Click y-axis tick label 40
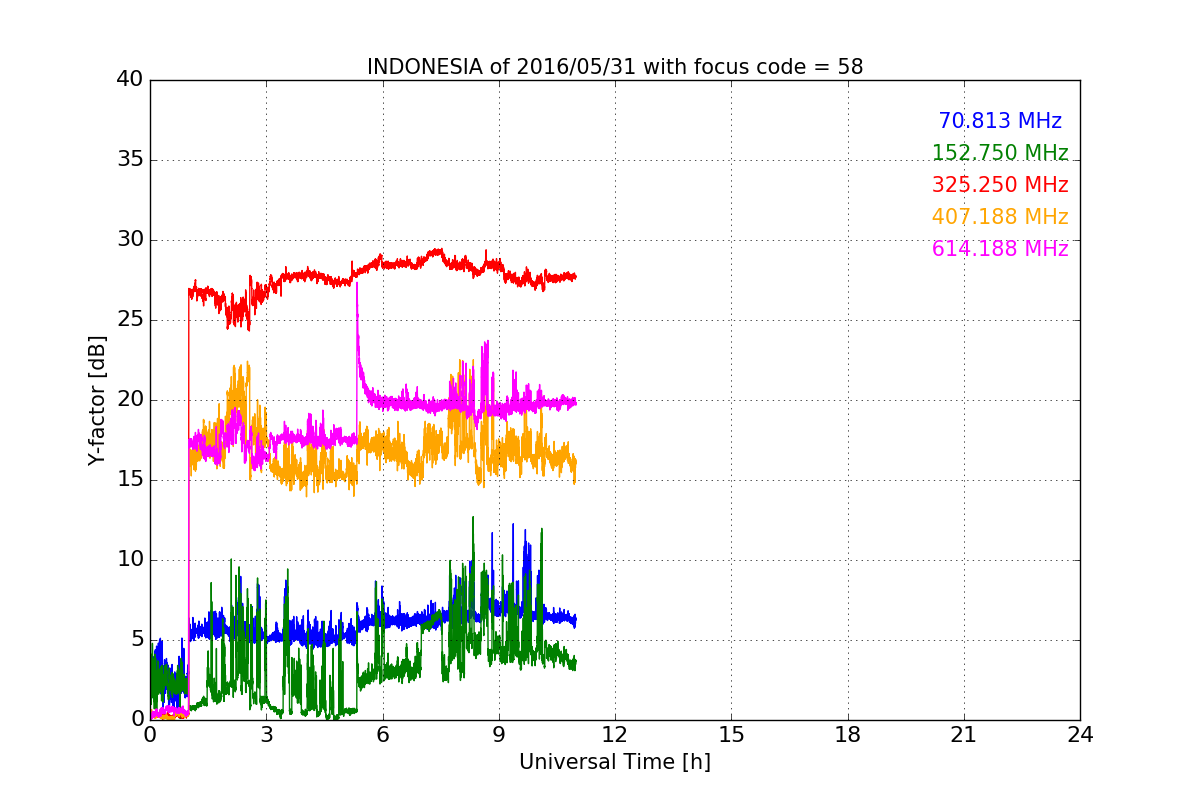 pyautogui.click(x=130, y=80)
